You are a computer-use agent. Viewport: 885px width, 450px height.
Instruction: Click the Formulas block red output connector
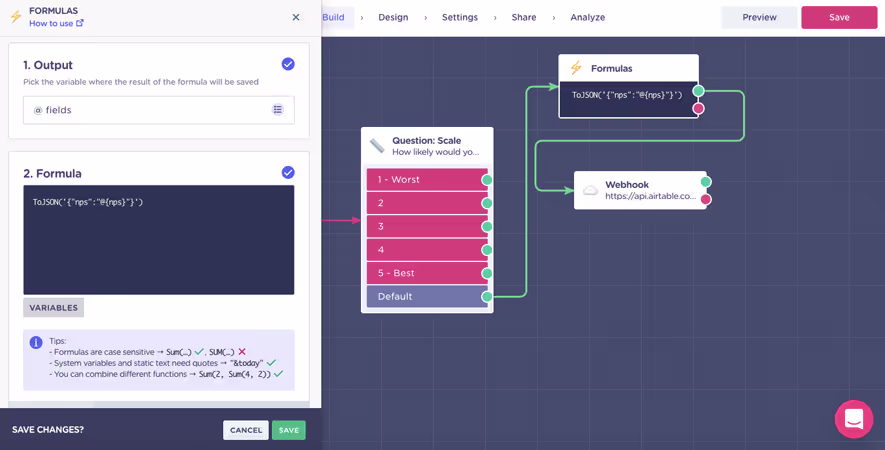click(698, 108)
